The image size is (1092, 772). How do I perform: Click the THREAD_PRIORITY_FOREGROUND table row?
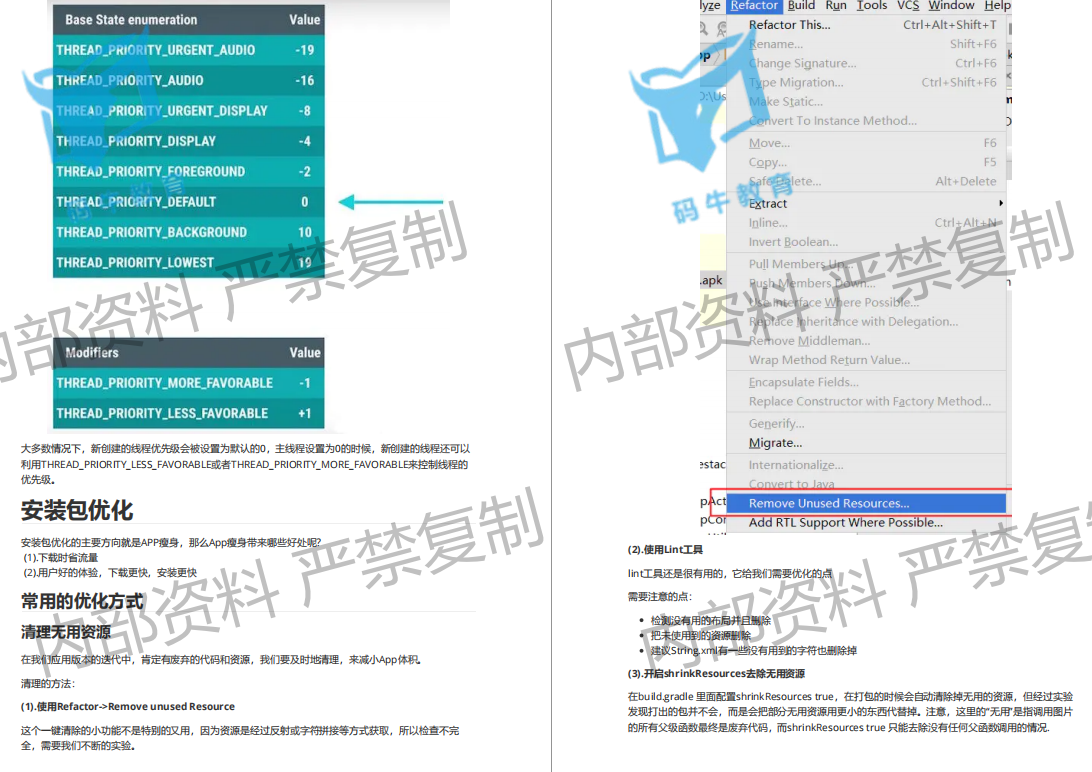(189, 171)
